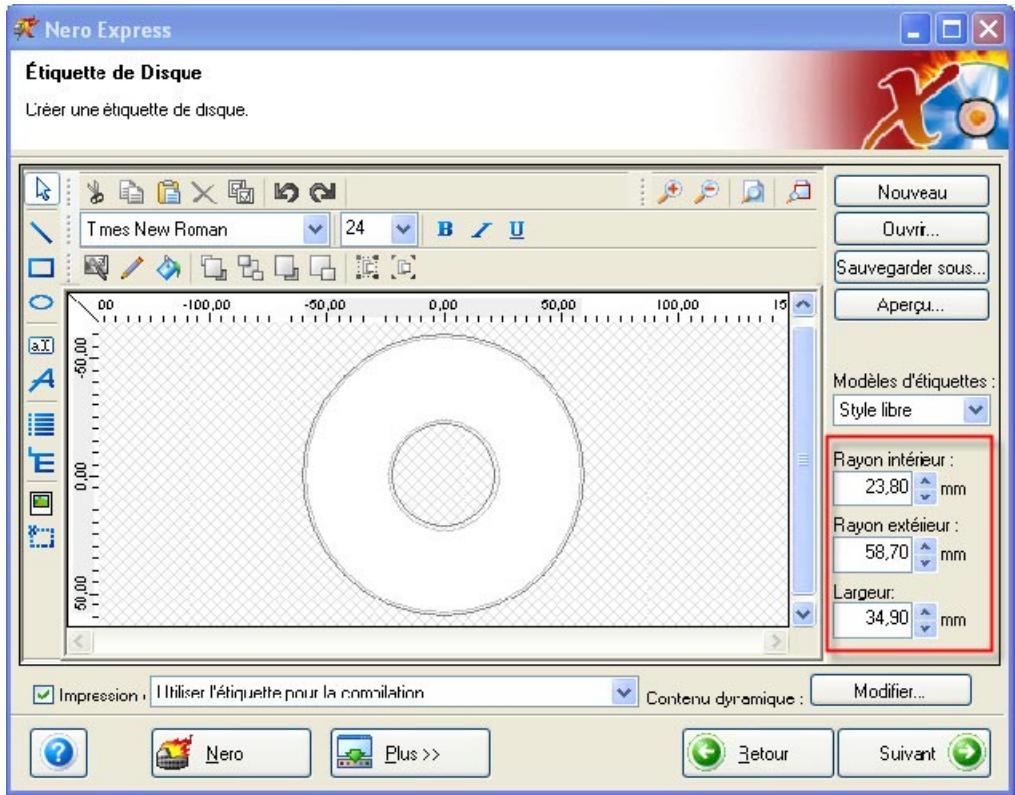
Task: Click the Ouvrir... button
Action: point(911,229)
